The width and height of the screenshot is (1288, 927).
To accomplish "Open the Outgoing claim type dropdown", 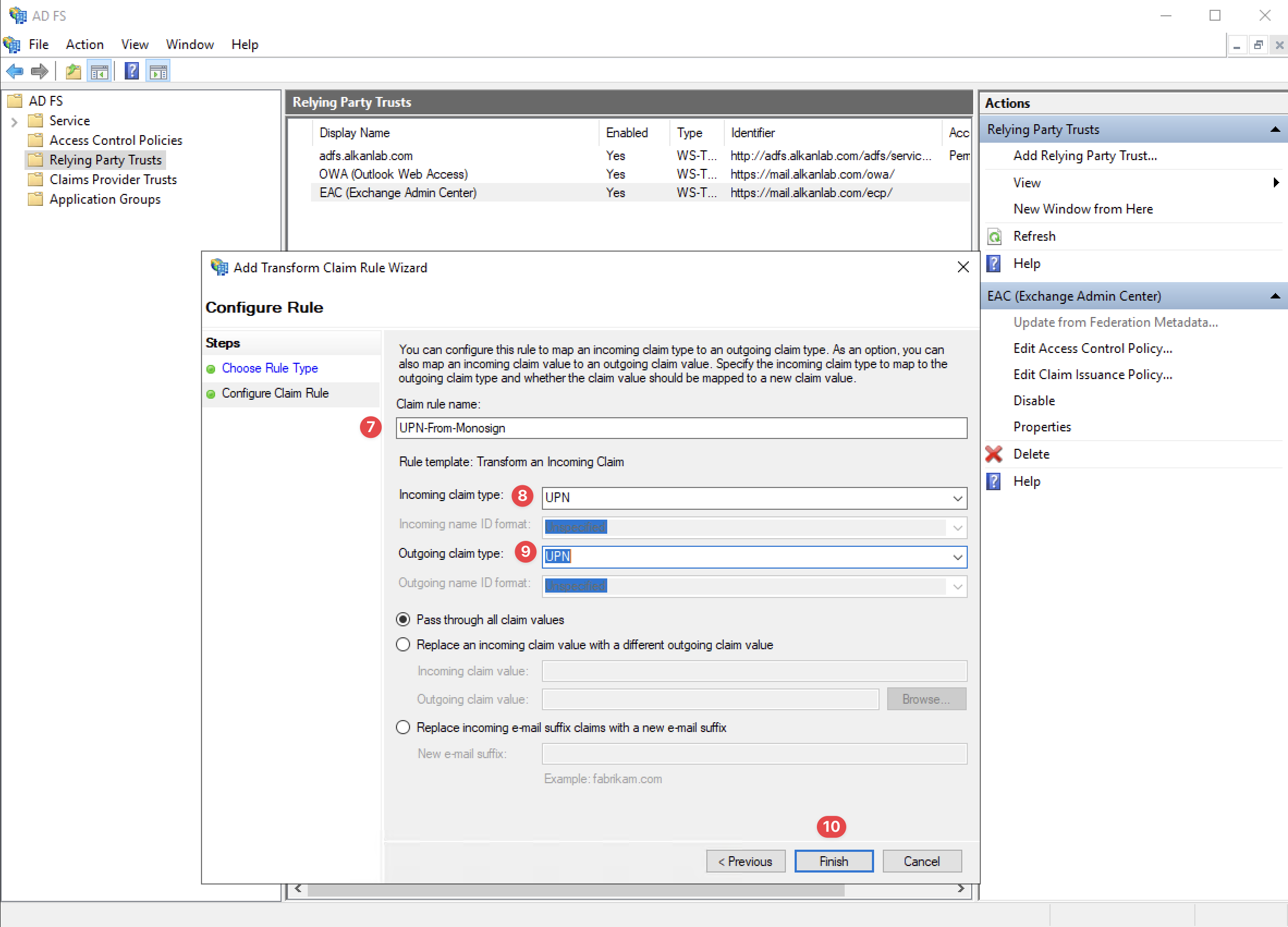I will coord(957,557).
